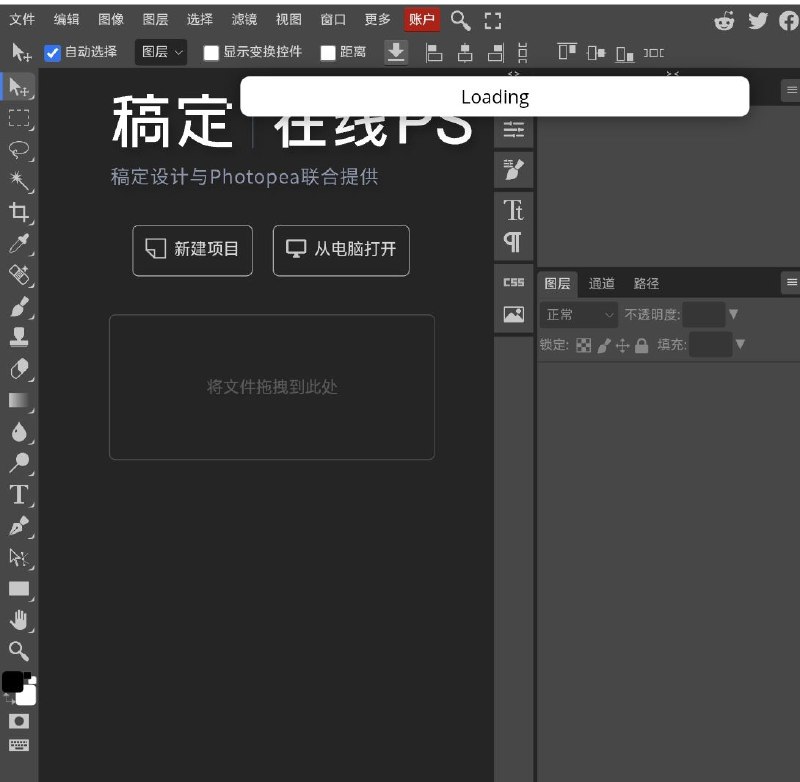The width and height of the screenshot is (800, 782).
Task: Click the 从电脑打开 button
Action: 341,250
